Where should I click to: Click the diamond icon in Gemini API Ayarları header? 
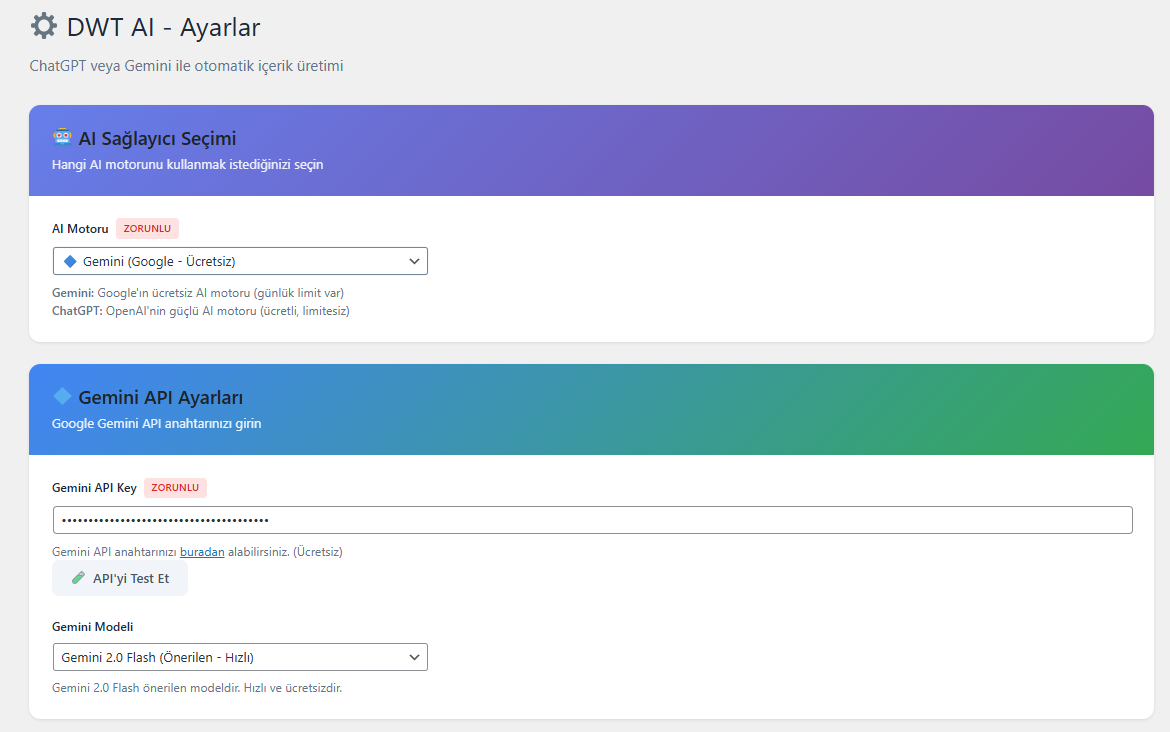[62, 397]
